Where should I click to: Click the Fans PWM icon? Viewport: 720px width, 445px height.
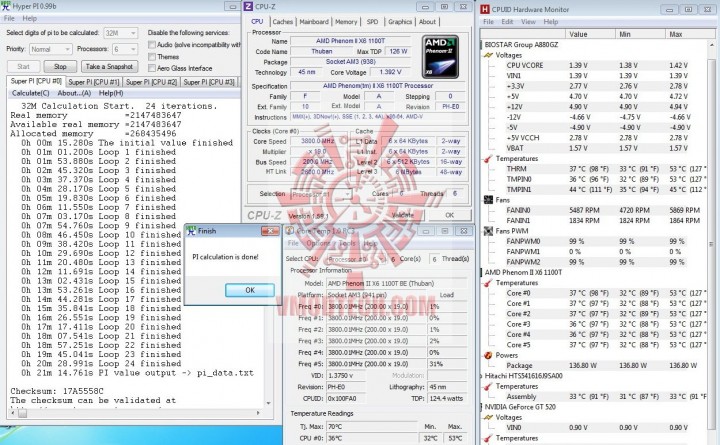pyautogui.click(x=489, y=231)
